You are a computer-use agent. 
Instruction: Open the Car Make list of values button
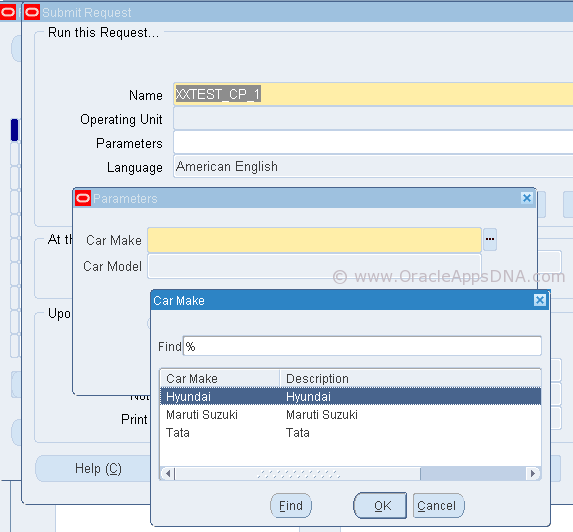(x=490, y=239)
